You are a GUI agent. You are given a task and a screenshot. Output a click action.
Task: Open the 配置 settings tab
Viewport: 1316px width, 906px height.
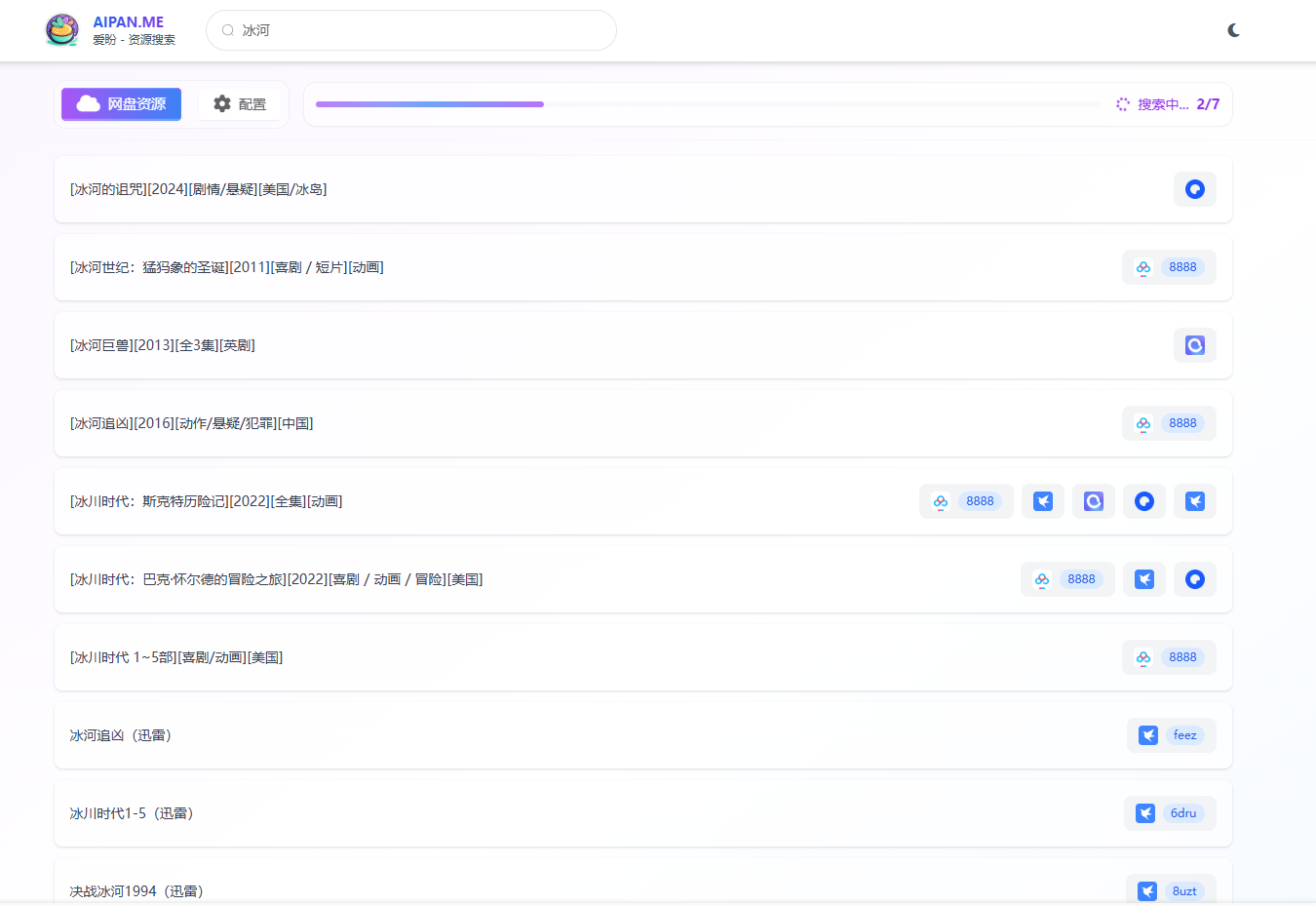point(240,104)
